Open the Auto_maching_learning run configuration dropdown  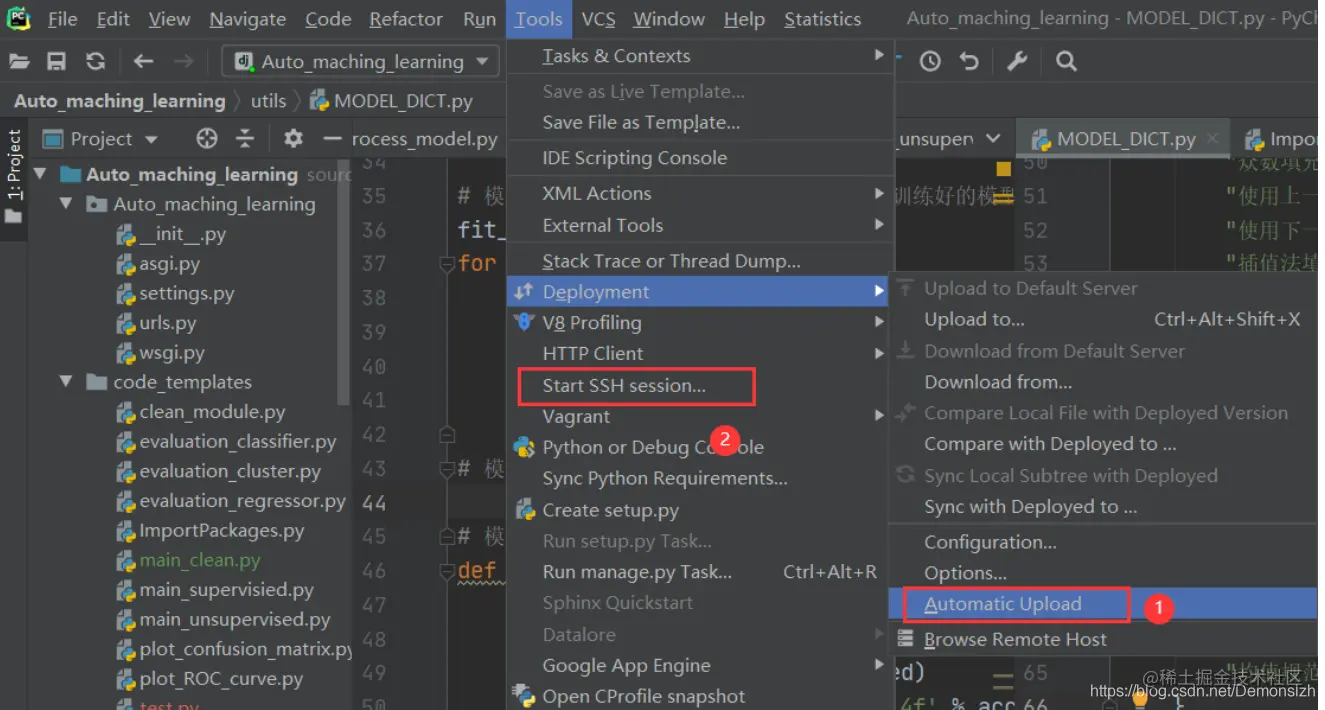coord(360,62)
